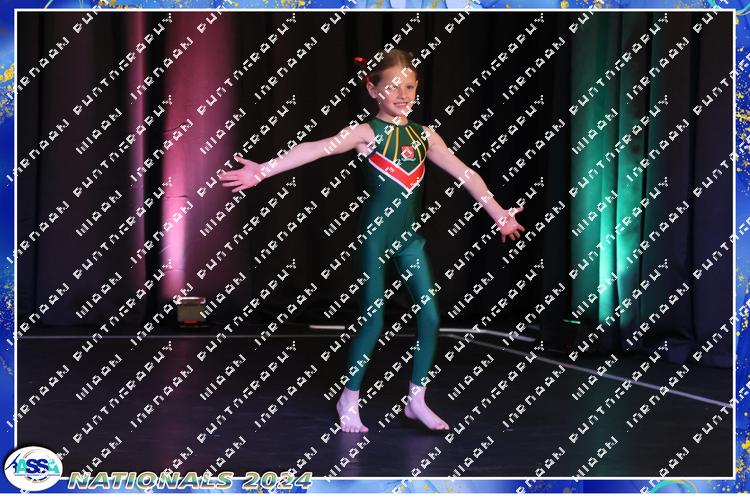Select the "NATIONALS 2024" caption text

[x=190, y=480]
